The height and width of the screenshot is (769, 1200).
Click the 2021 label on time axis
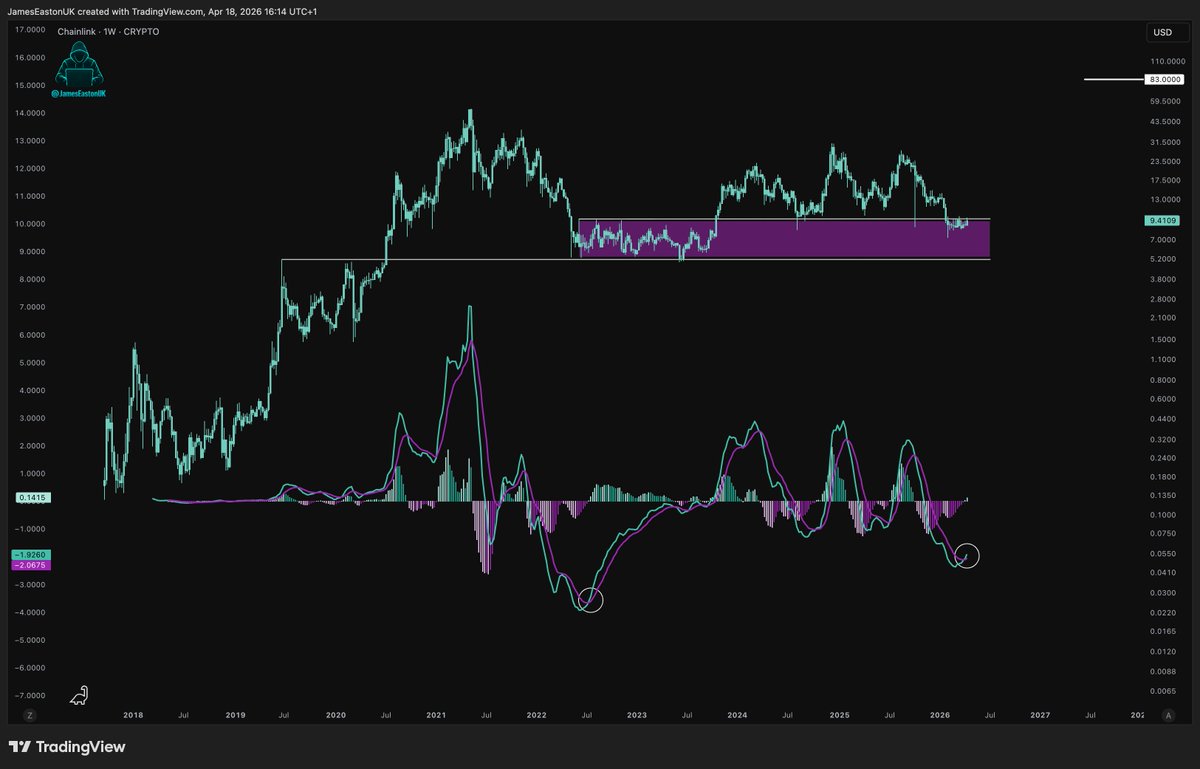tap(436, 715)
